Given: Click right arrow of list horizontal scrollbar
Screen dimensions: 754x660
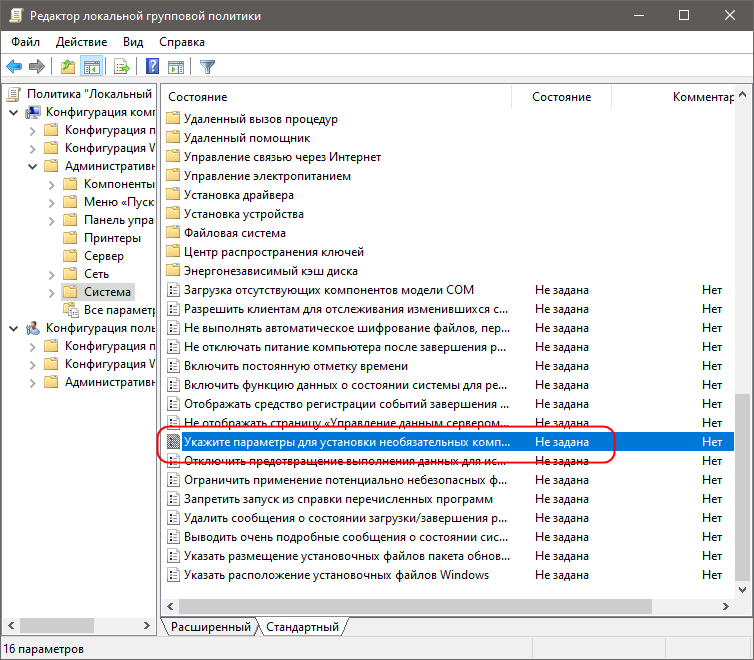Looking at the screenshot, I should click(726, 607).
